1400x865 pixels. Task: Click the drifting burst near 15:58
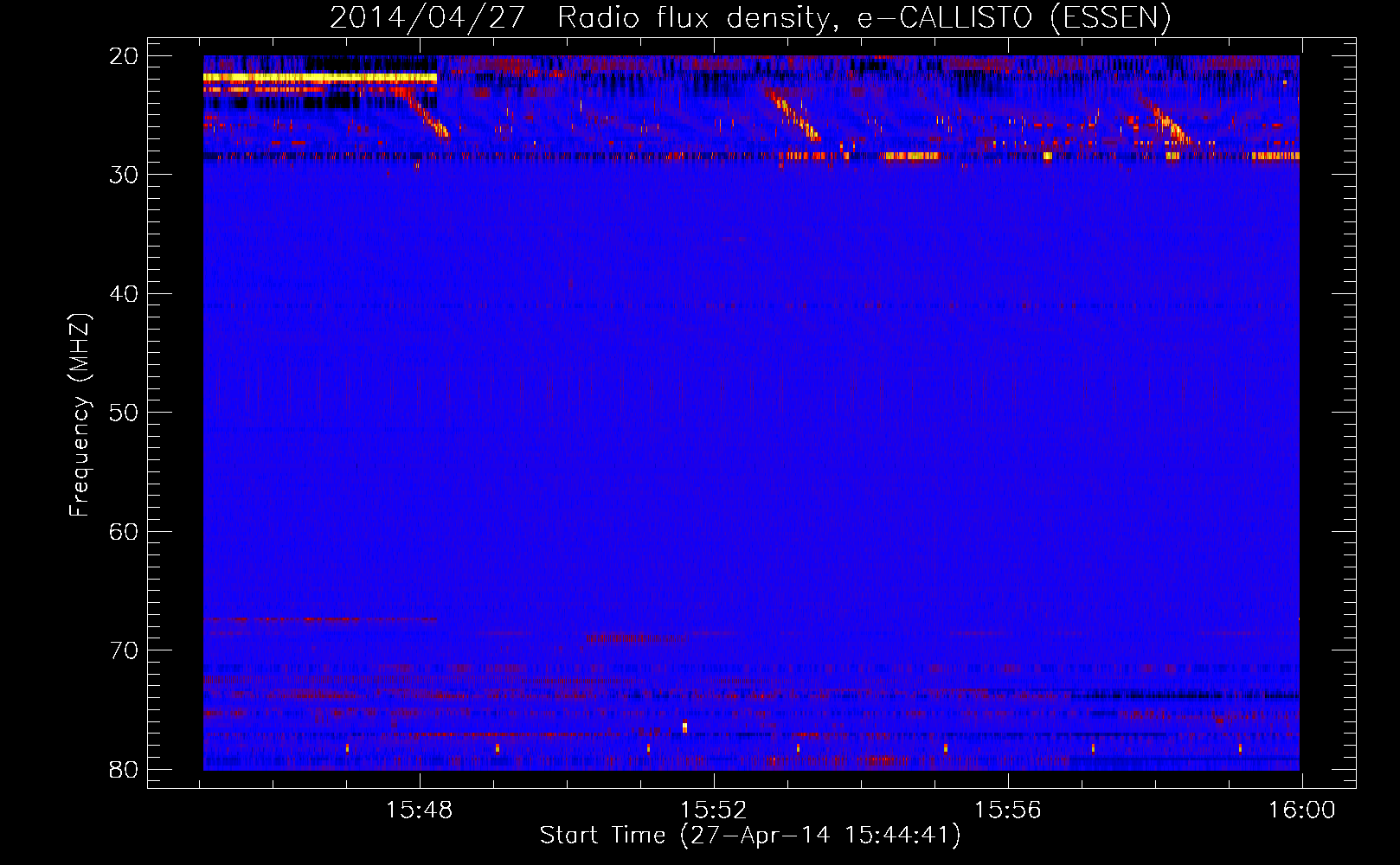click(1165, 119)
